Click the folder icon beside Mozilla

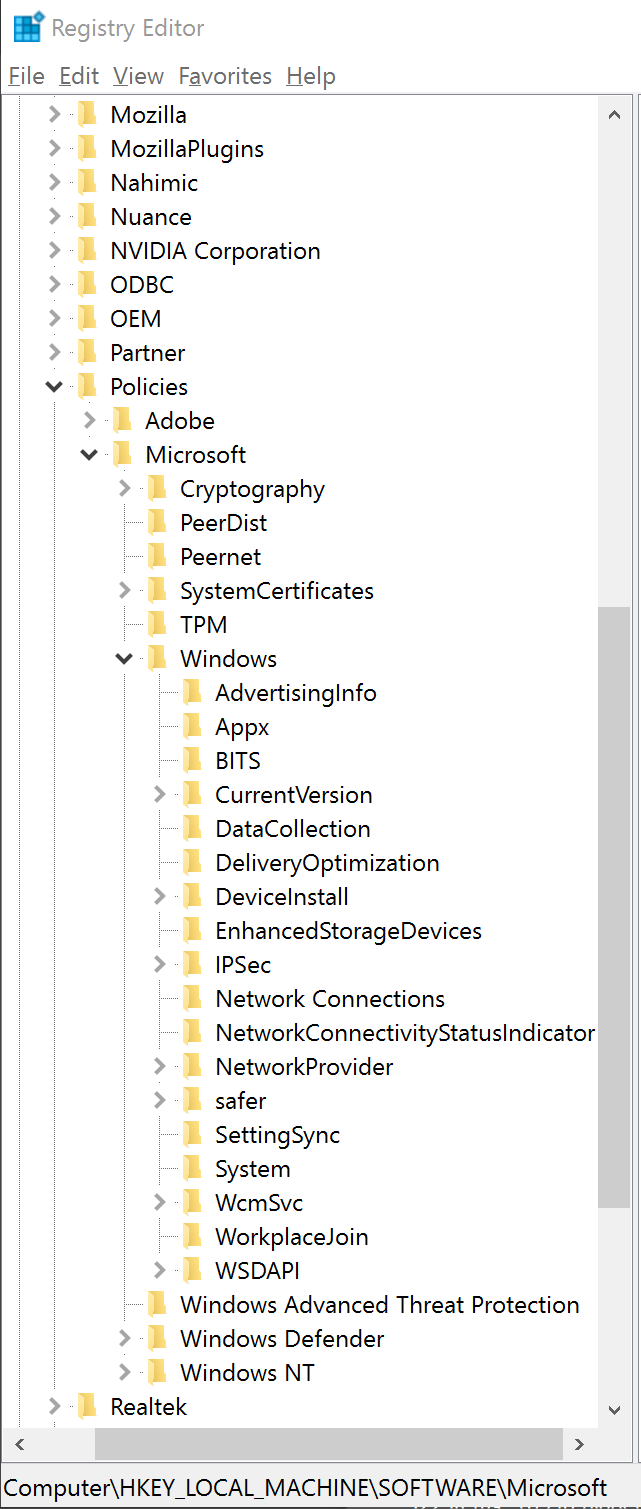coord(88,115)
